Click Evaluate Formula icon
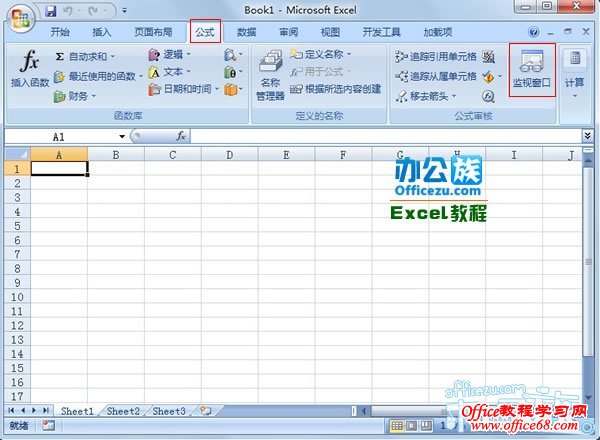600x440 pixels. click(x=488, y=96)
